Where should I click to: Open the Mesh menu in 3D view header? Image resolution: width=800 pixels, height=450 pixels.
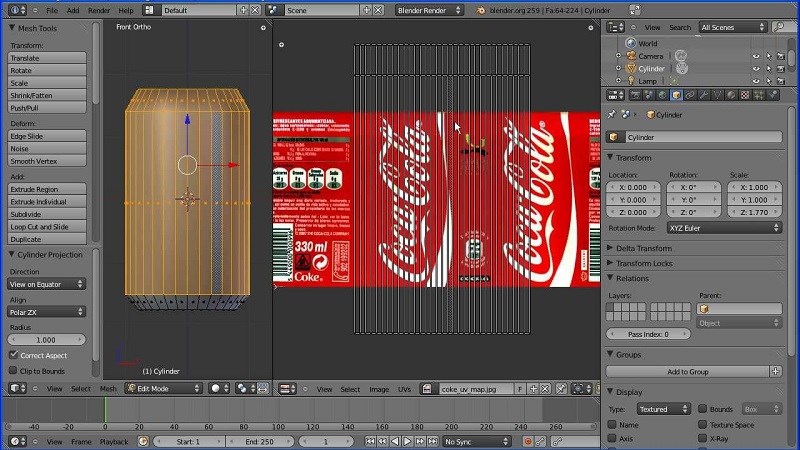tap(108, 388)
